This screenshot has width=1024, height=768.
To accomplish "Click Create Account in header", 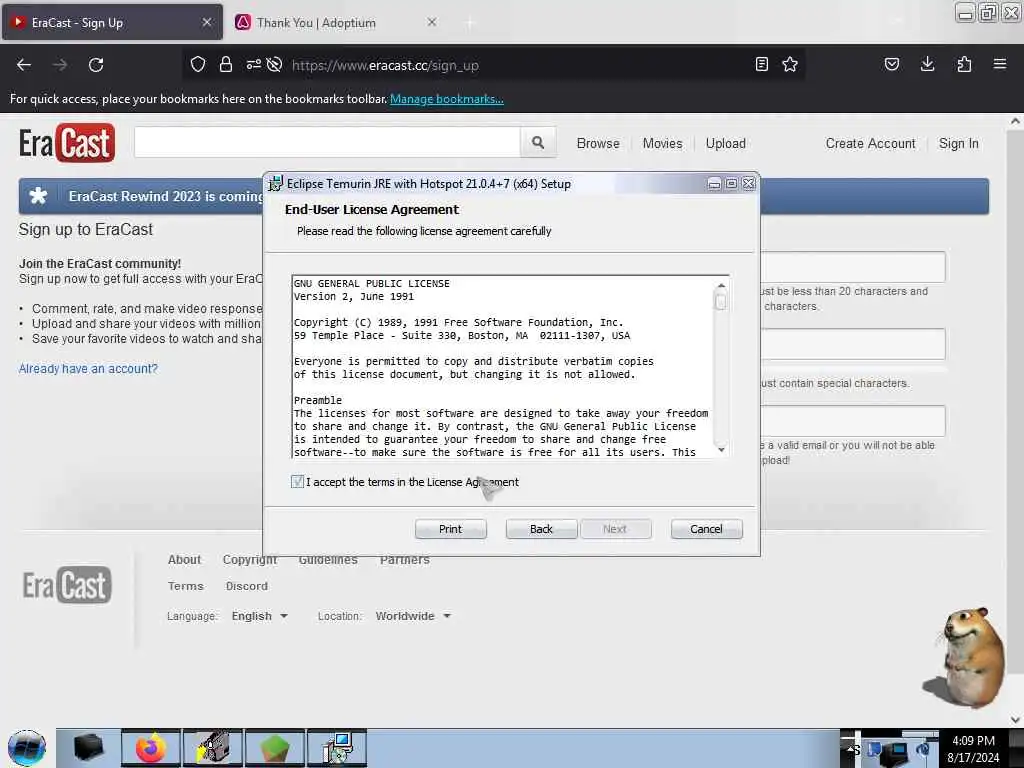I will tap(871, 143).
